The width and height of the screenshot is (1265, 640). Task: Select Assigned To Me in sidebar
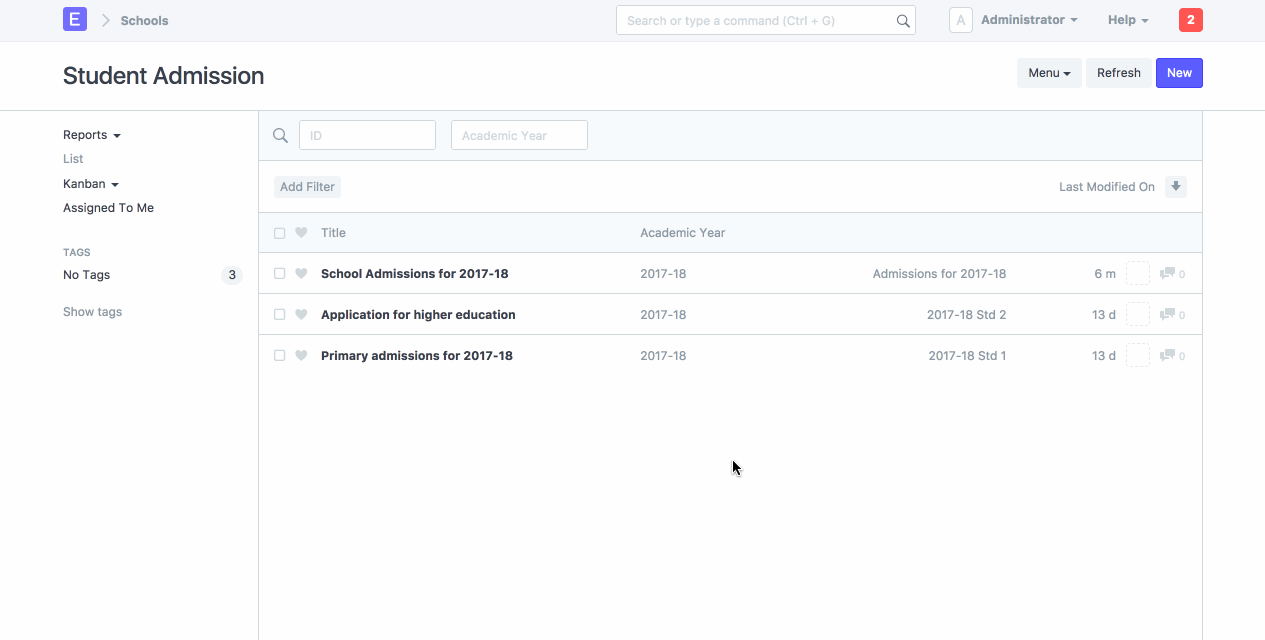pos(108,208)
